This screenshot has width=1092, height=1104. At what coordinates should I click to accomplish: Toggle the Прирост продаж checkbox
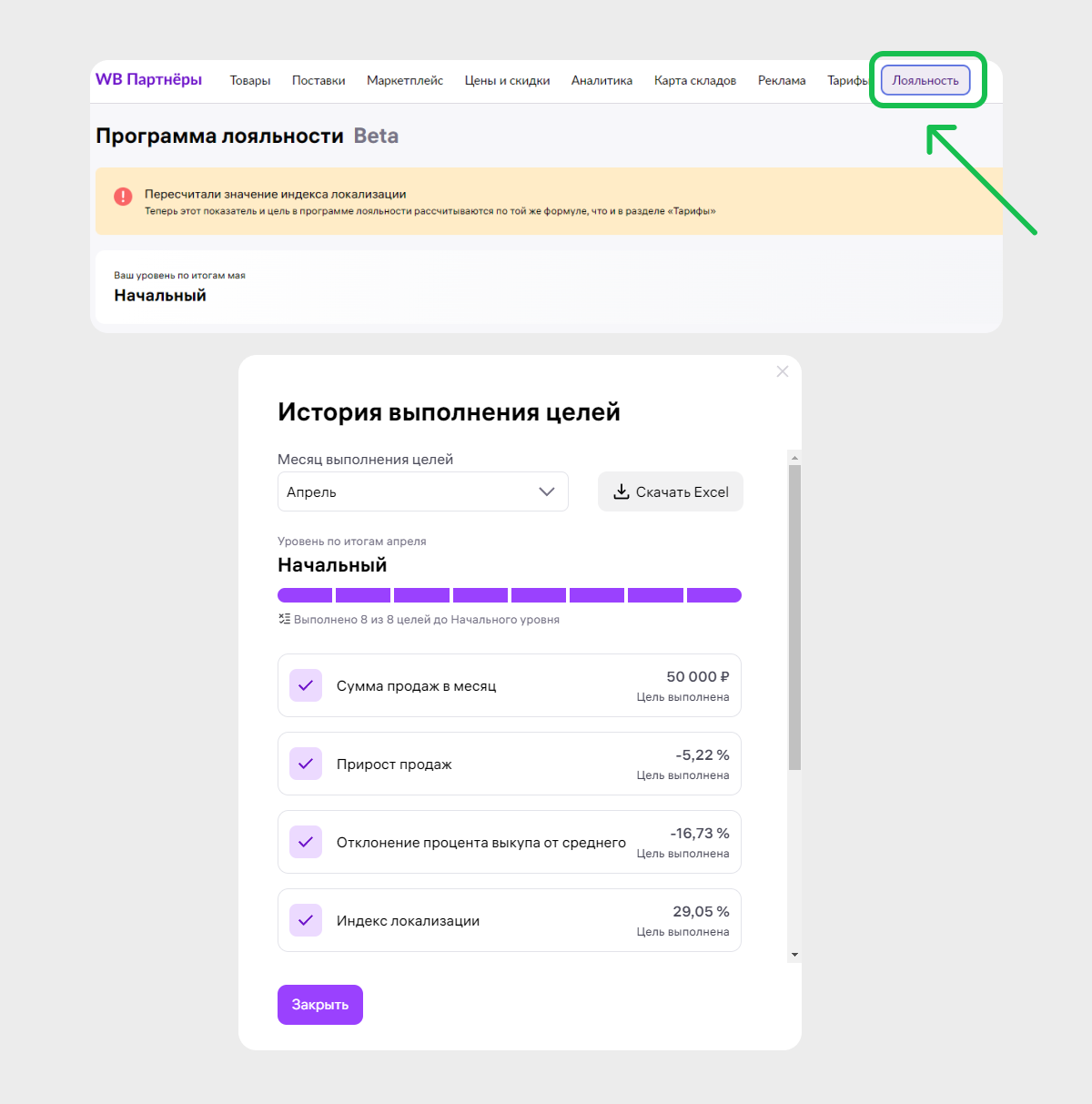tap(306, 764)
